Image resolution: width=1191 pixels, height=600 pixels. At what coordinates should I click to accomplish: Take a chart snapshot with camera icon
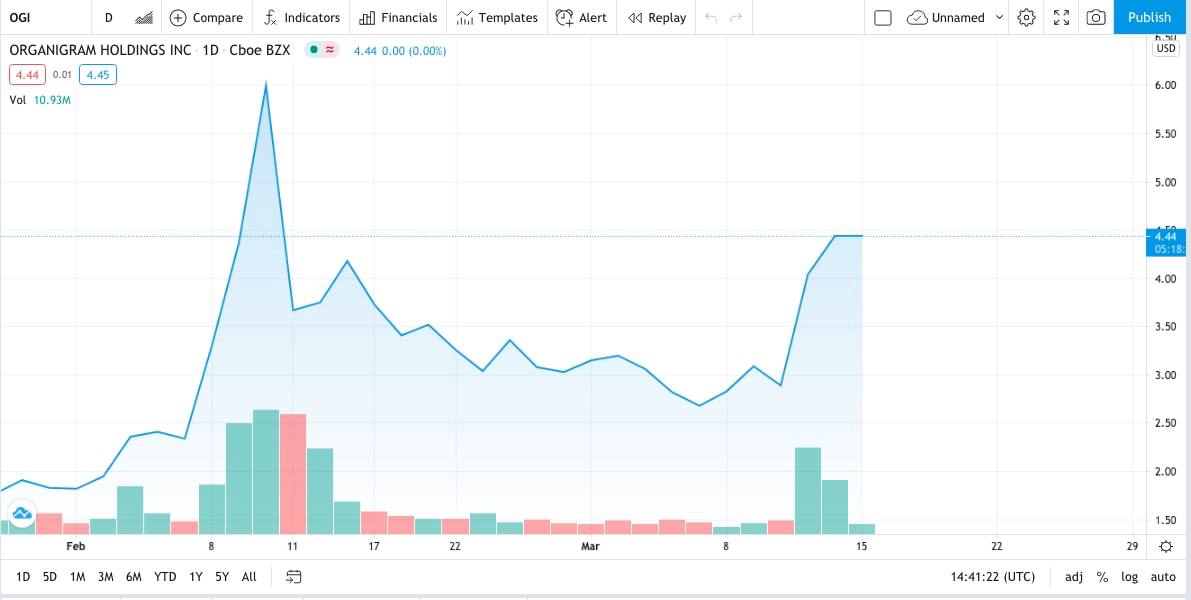point(1096,17)
